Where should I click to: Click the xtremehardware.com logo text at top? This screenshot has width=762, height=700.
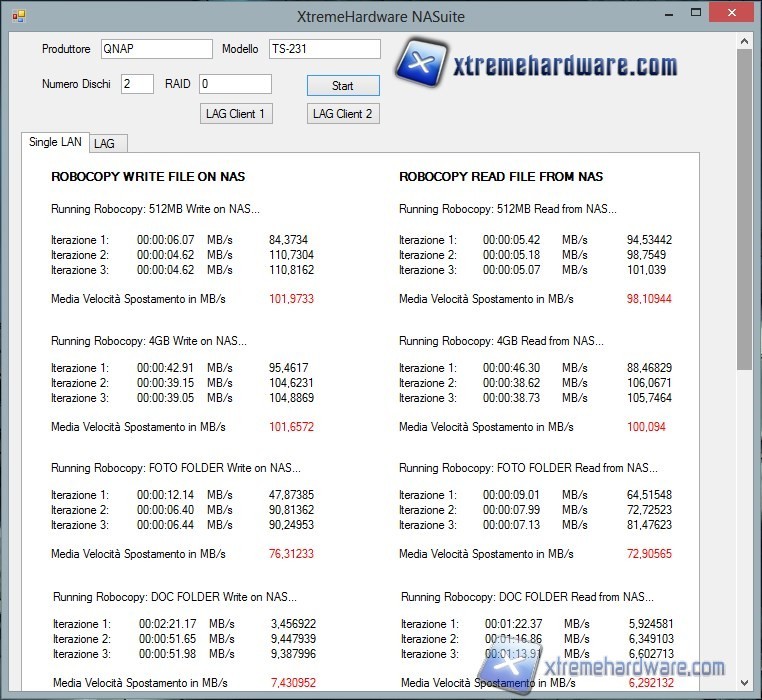point(565,66)
